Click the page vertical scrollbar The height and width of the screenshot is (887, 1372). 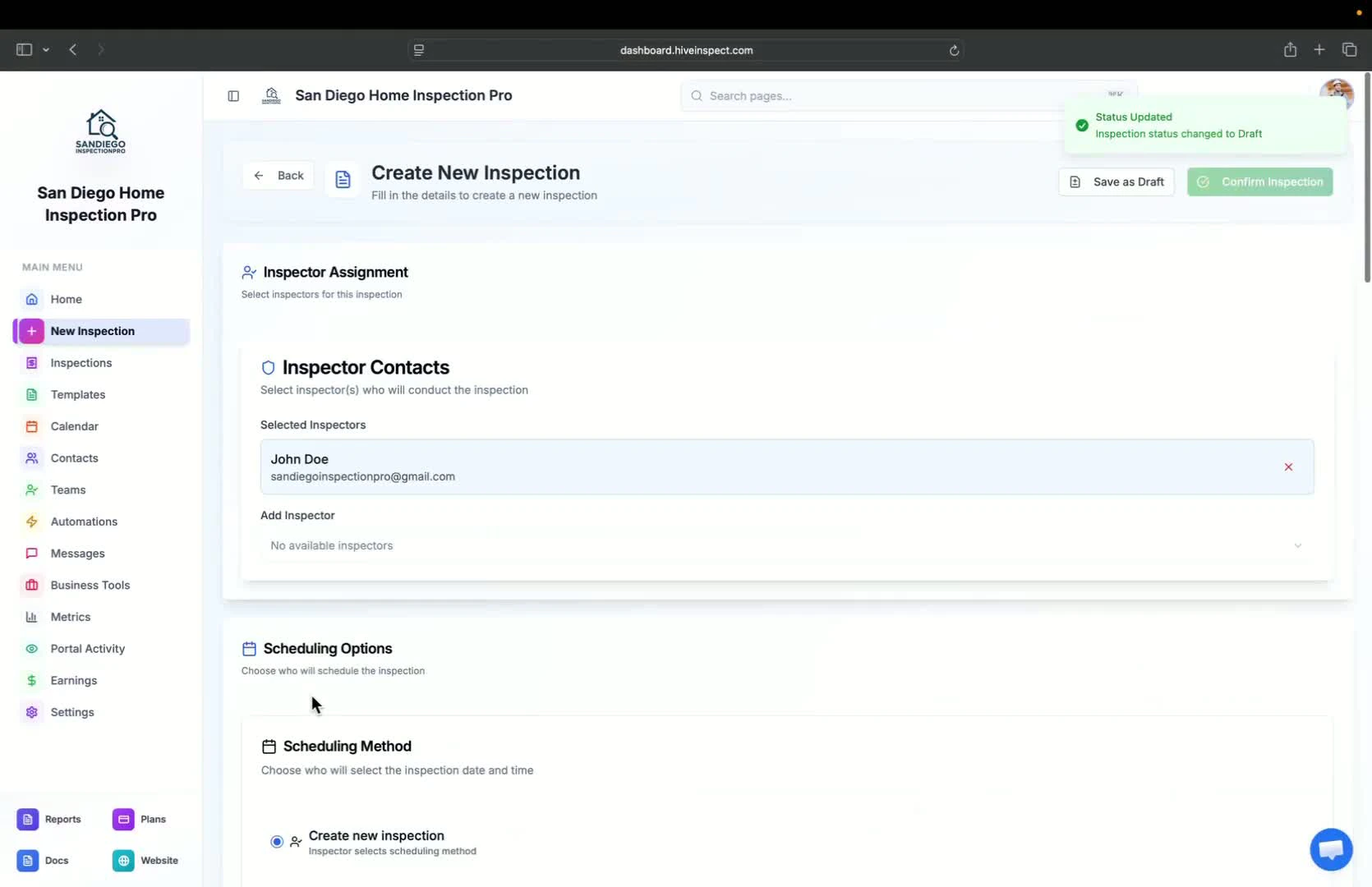pyautogui.click(x=1367, y=177)
